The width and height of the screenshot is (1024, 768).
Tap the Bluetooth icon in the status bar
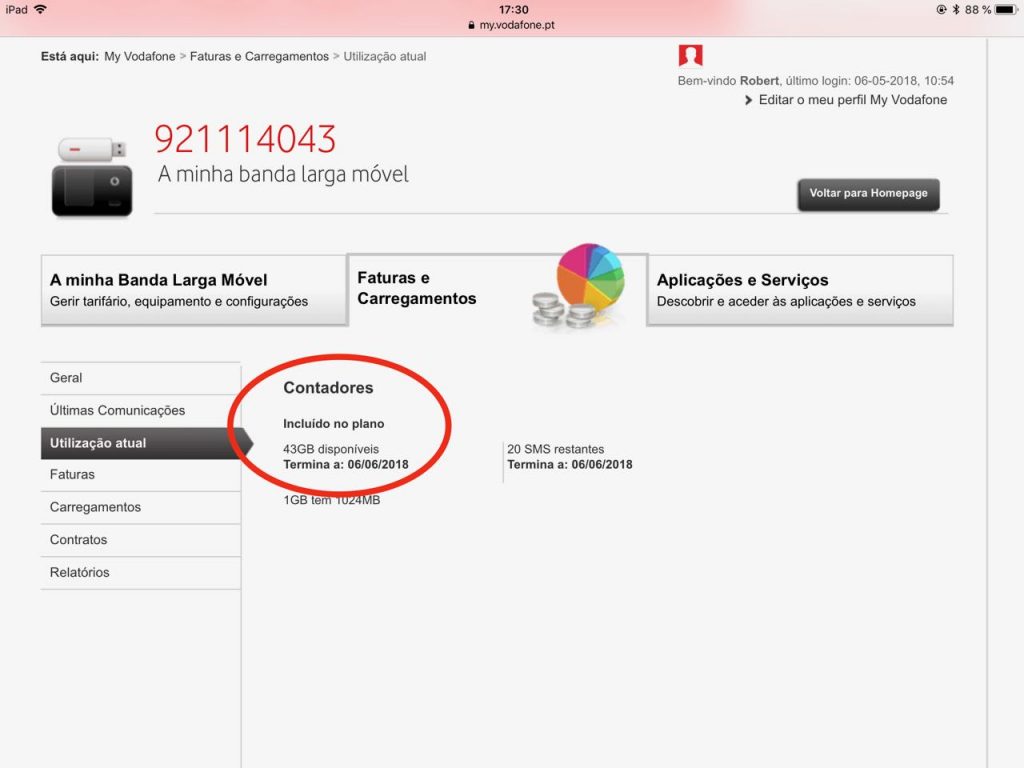point(956,9)
